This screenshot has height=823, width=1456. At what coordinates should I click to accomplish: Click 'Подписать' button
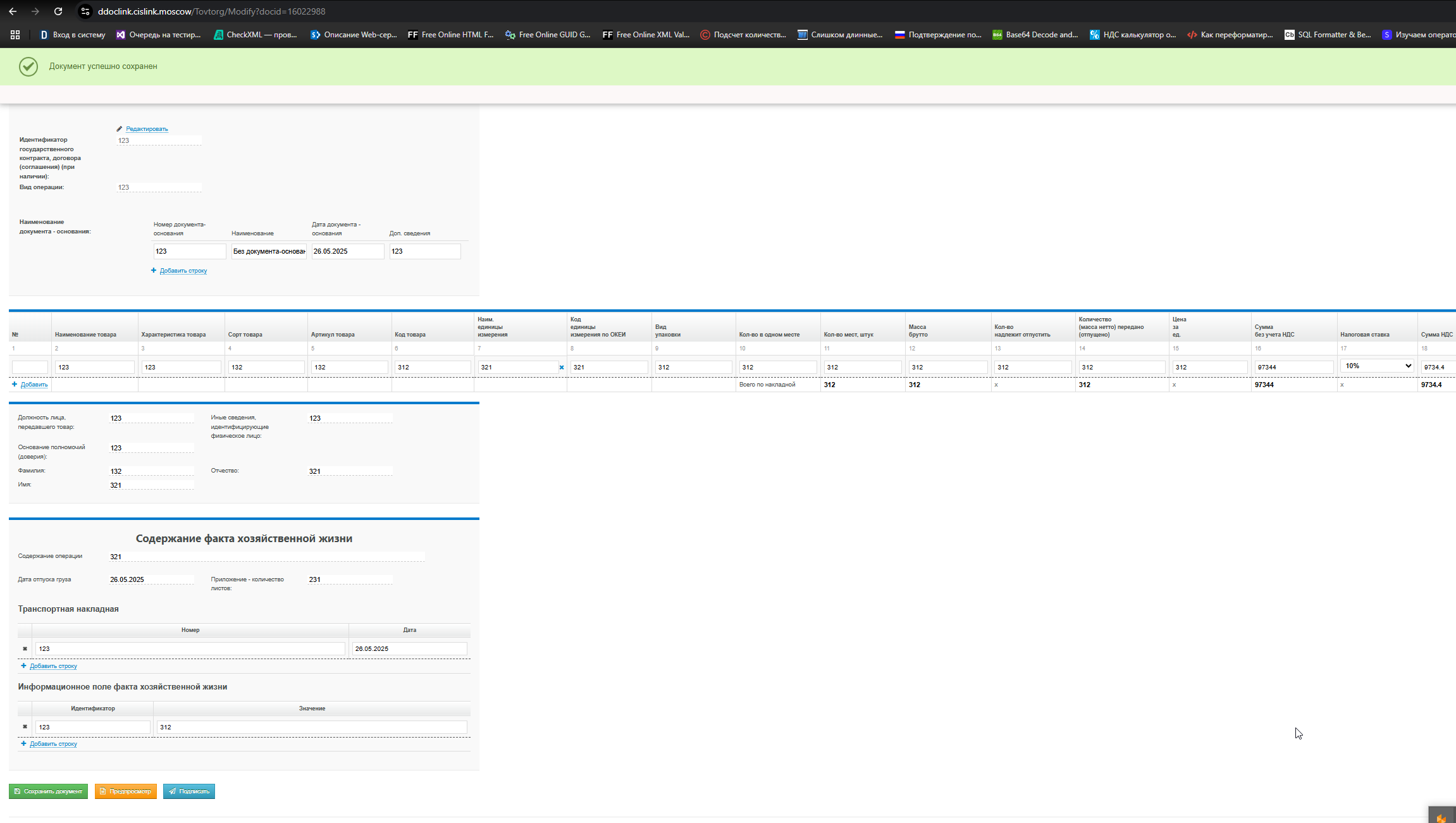(188, 791)
